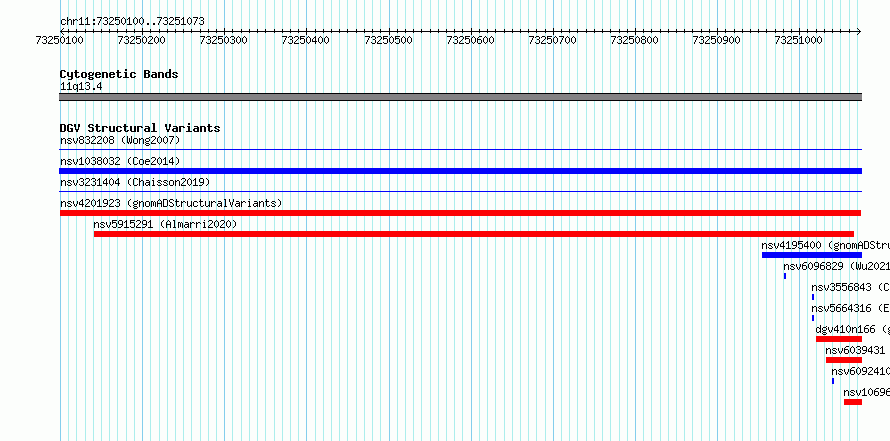Click the nsv3556843 variant label
Viewport: 890px width, 441px height.
tap(850, 287)
